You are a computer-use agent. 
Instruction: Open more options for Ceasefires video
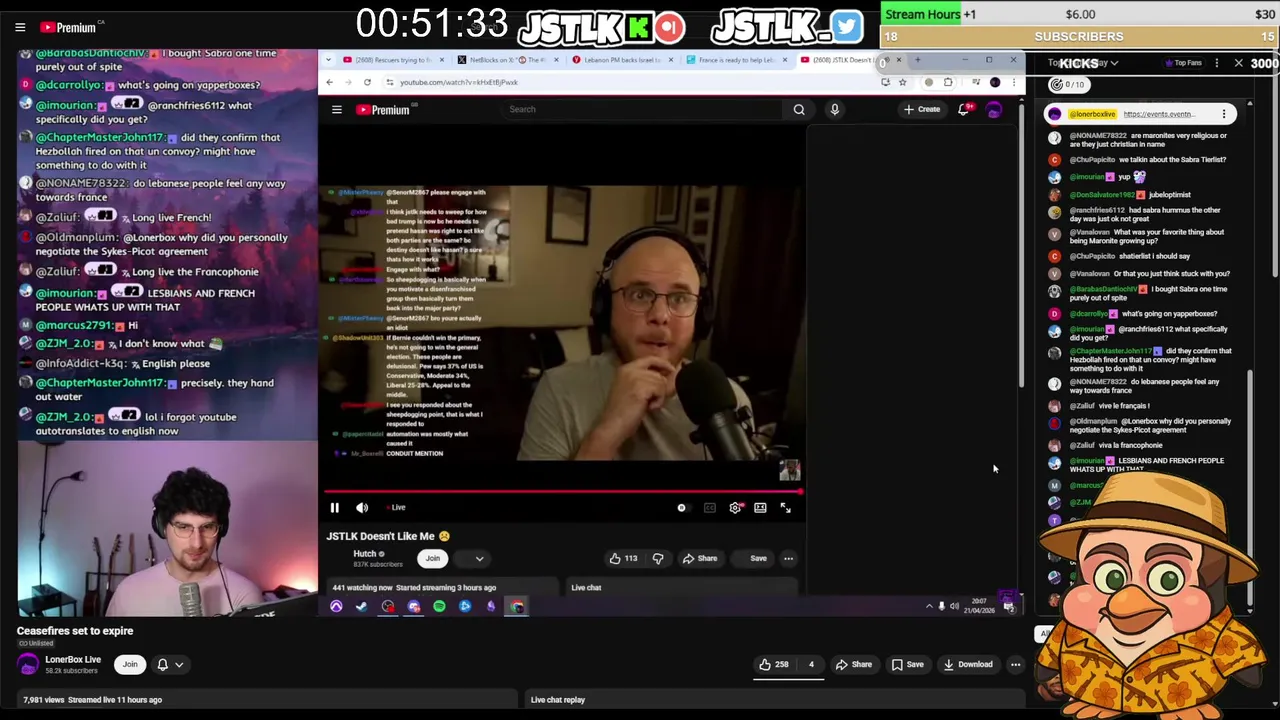(1015, 664)
